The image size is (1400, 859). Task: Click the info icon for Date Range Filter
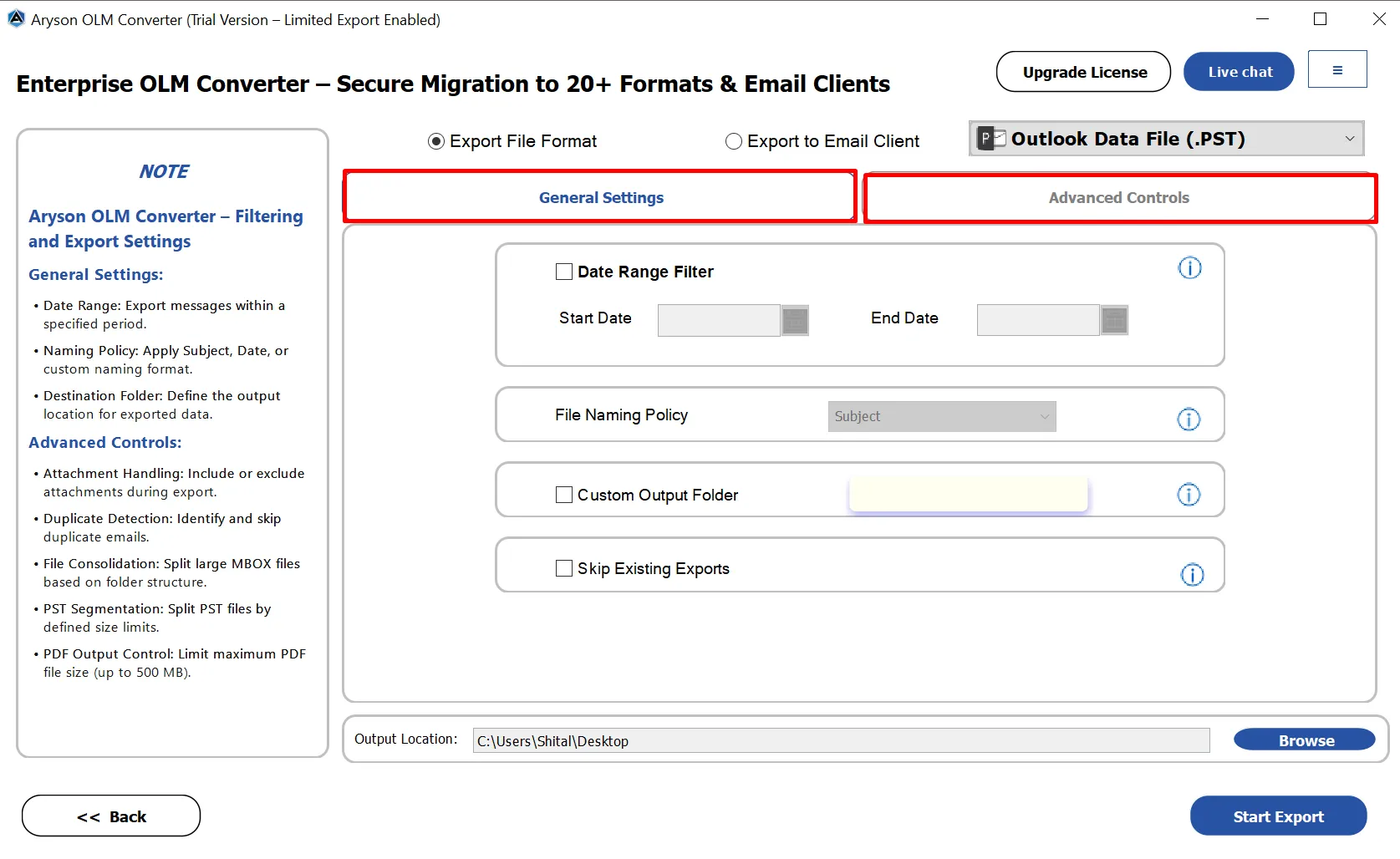pyautogui.click(x=1189, y=268)
